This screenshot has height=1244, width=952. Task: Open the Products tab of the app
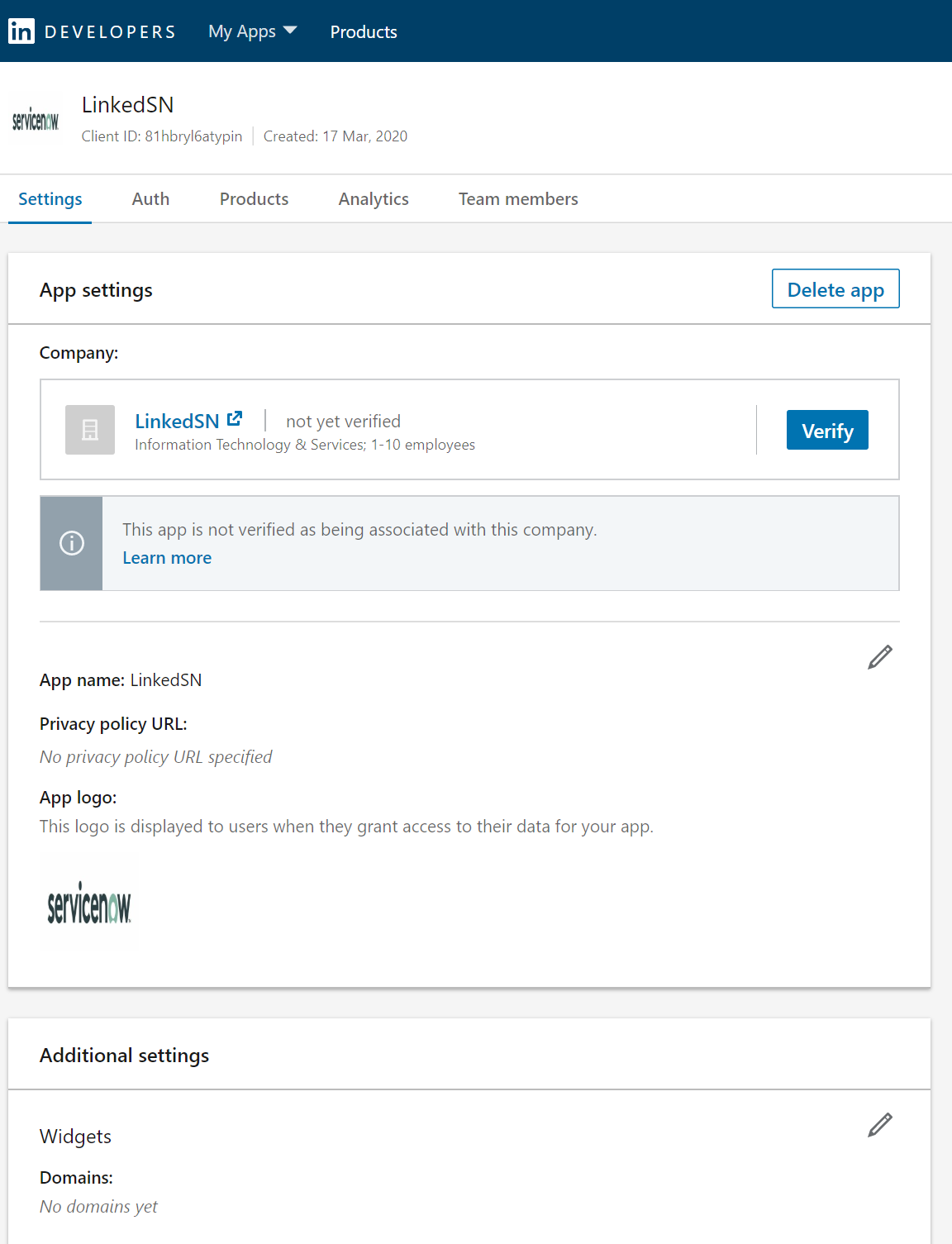pos(253,198)
